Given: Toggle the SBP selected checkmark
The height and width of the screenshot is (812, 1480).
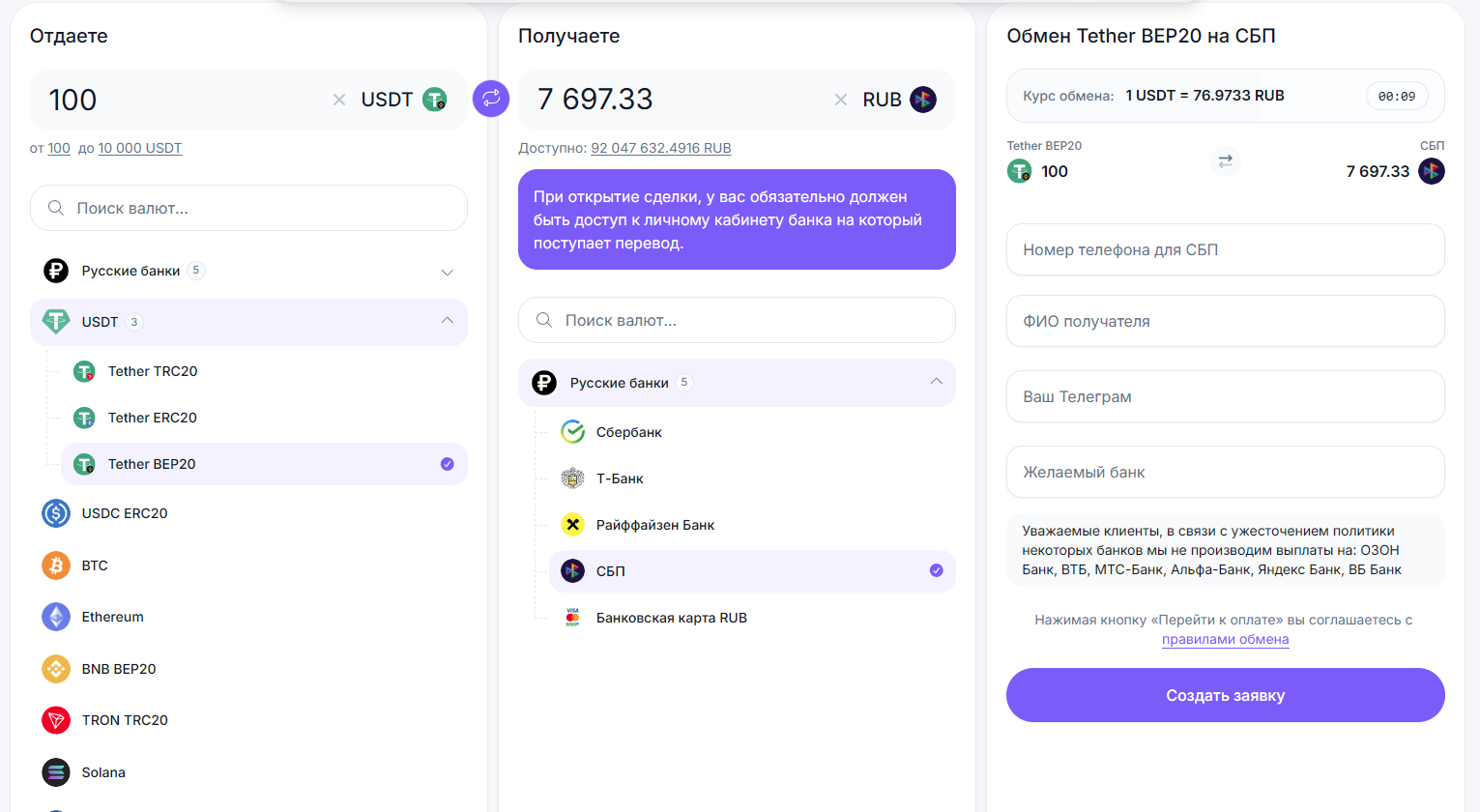Looking at the screenshot, I should (937, 570).
